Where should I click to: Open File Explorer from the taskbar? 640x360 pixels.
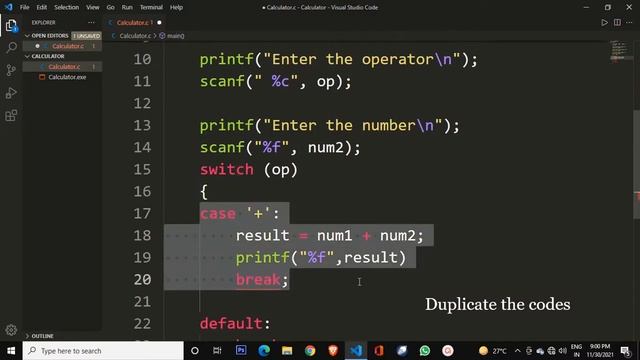287,350
